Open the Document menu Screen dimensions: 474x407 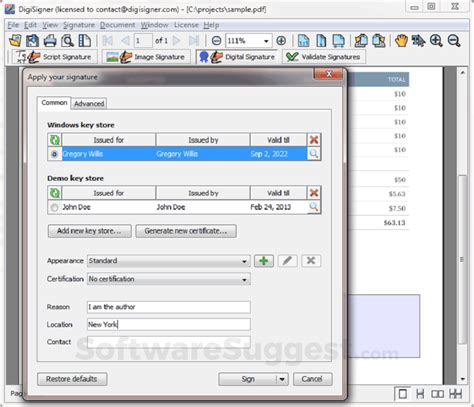coord(118,25)
